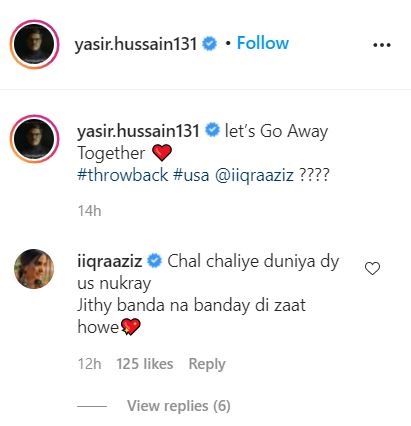Open the 12h comment timestamp

pyautogui.click(x=89, y=364)
